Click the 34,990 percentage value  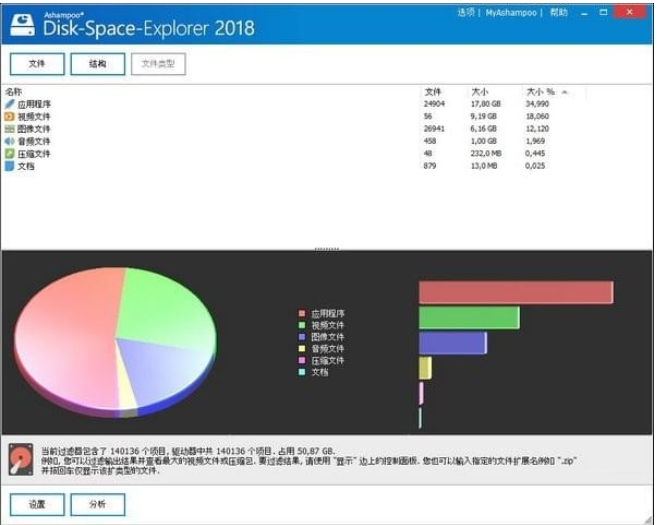tap(537, 103)
